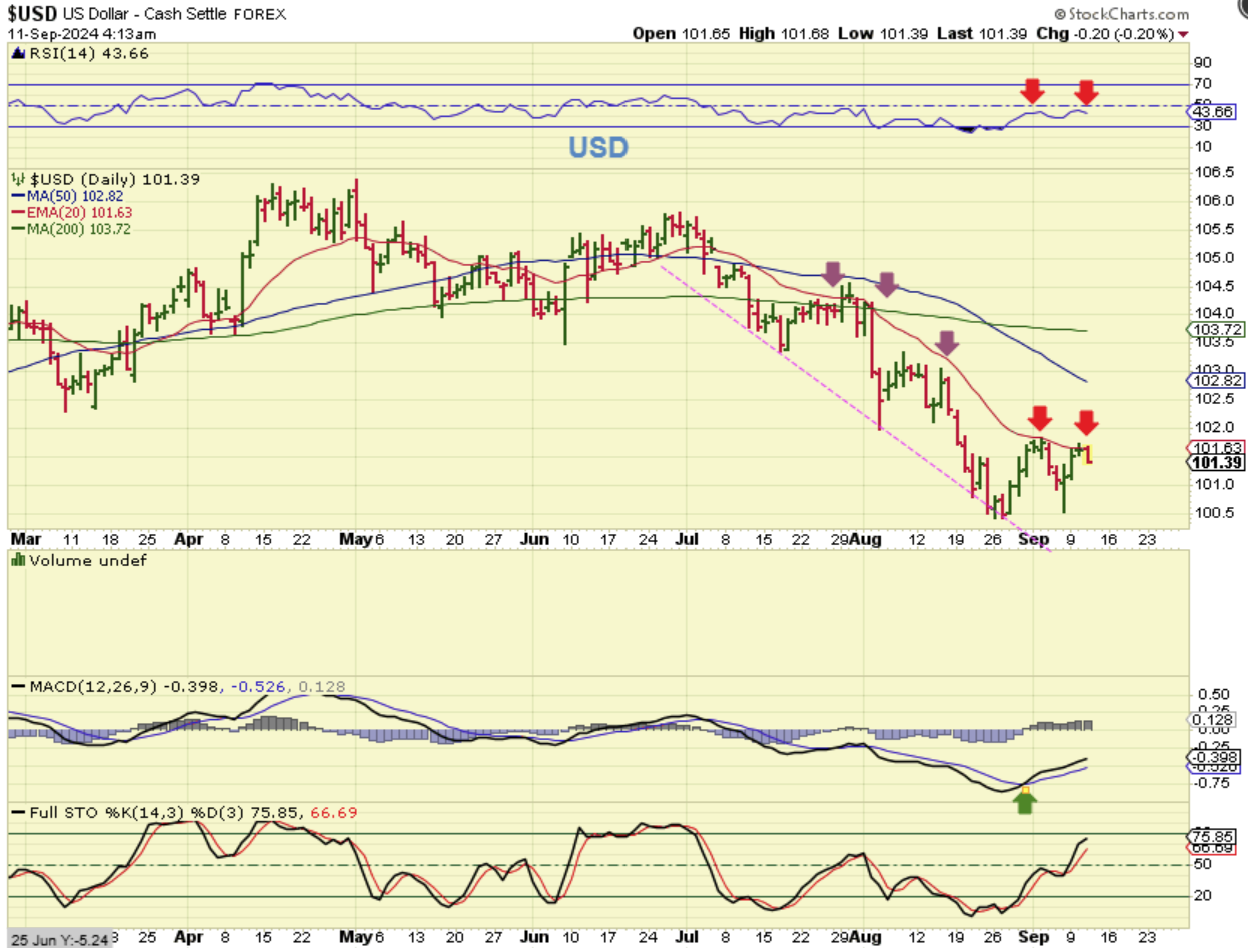
Task: Click the 101.39 last-price tag on right axis
Action: [x=1217, y=462]
